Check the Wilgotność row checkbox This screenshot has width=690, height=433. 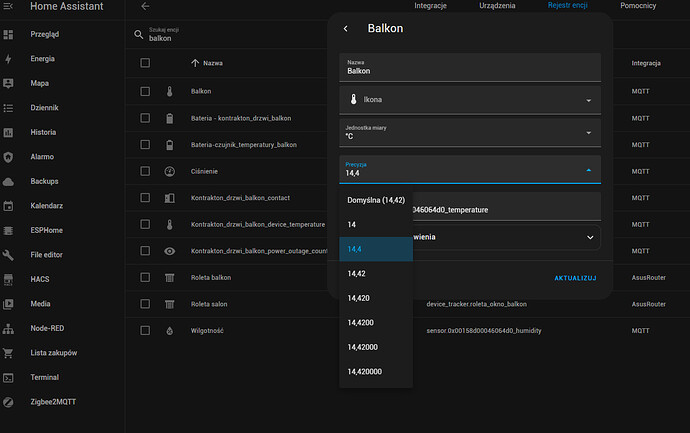click(x=145, y=330)
